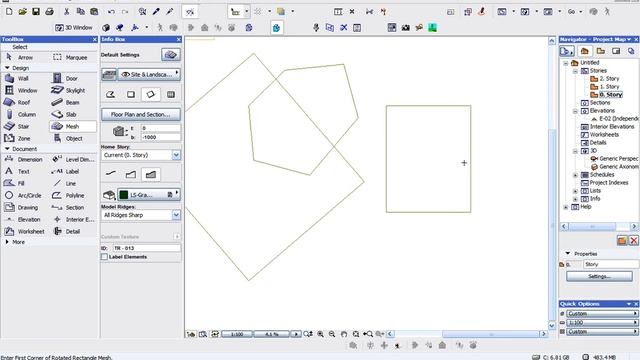Collapse the Stories tree node
The height and width of the screenshot is (360, 640).
(x=576, y=71)
